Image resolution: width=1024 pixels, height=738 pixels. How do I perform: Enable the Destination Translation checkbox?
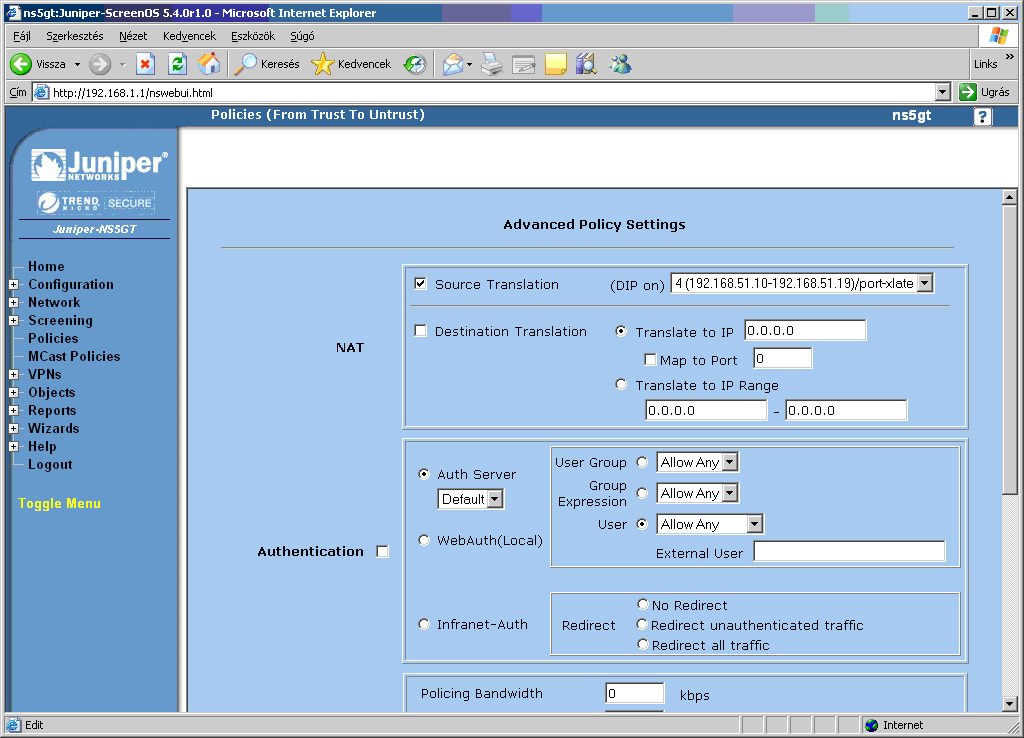pos(421,331)
